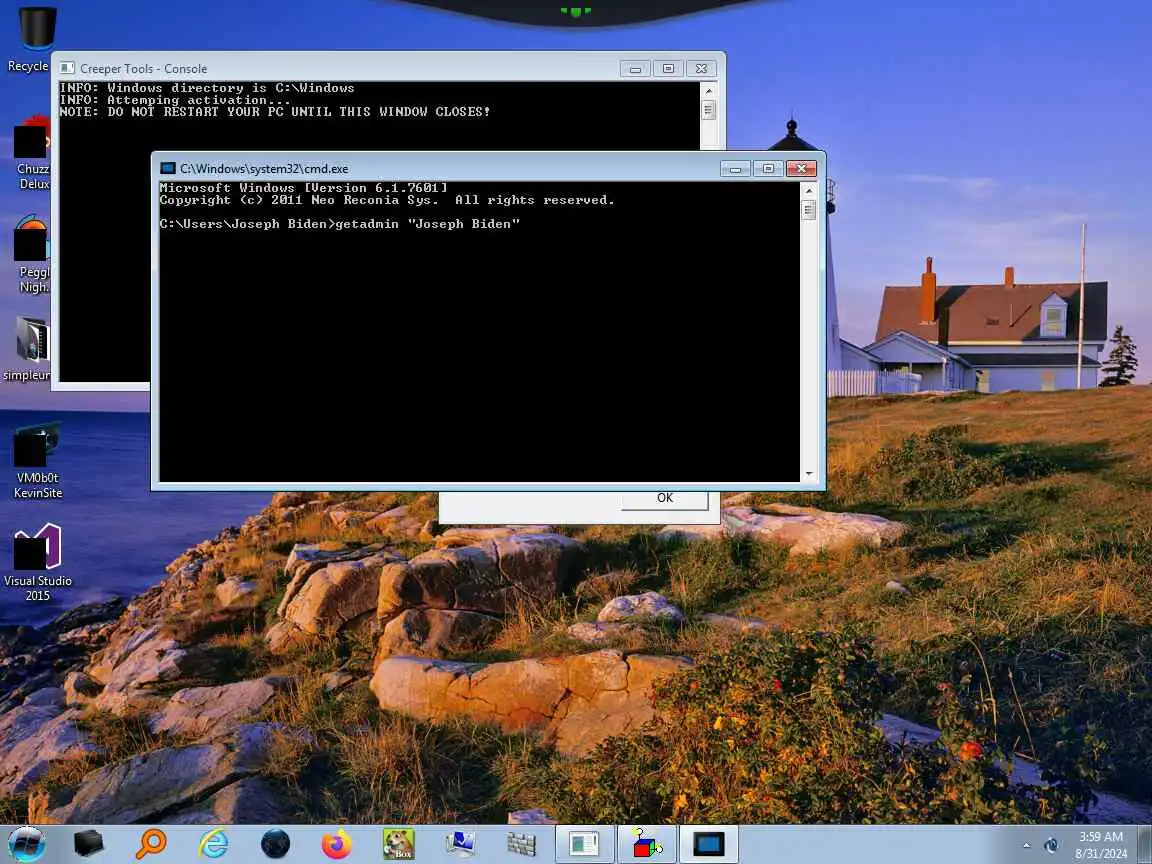
Task: Switch to the cmd.exe taskbar button
Action: (x=708, y=844)
